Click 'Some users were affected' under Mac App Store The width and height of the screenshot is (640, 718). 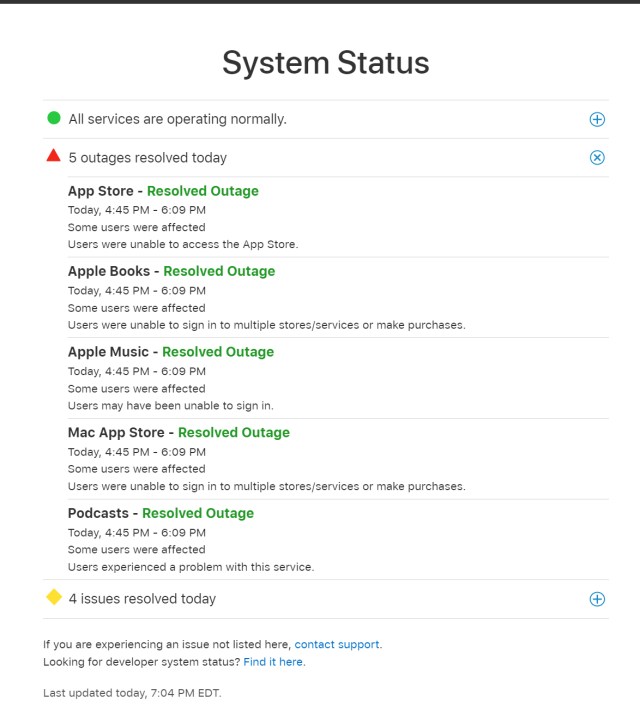[x=137, y=469]
